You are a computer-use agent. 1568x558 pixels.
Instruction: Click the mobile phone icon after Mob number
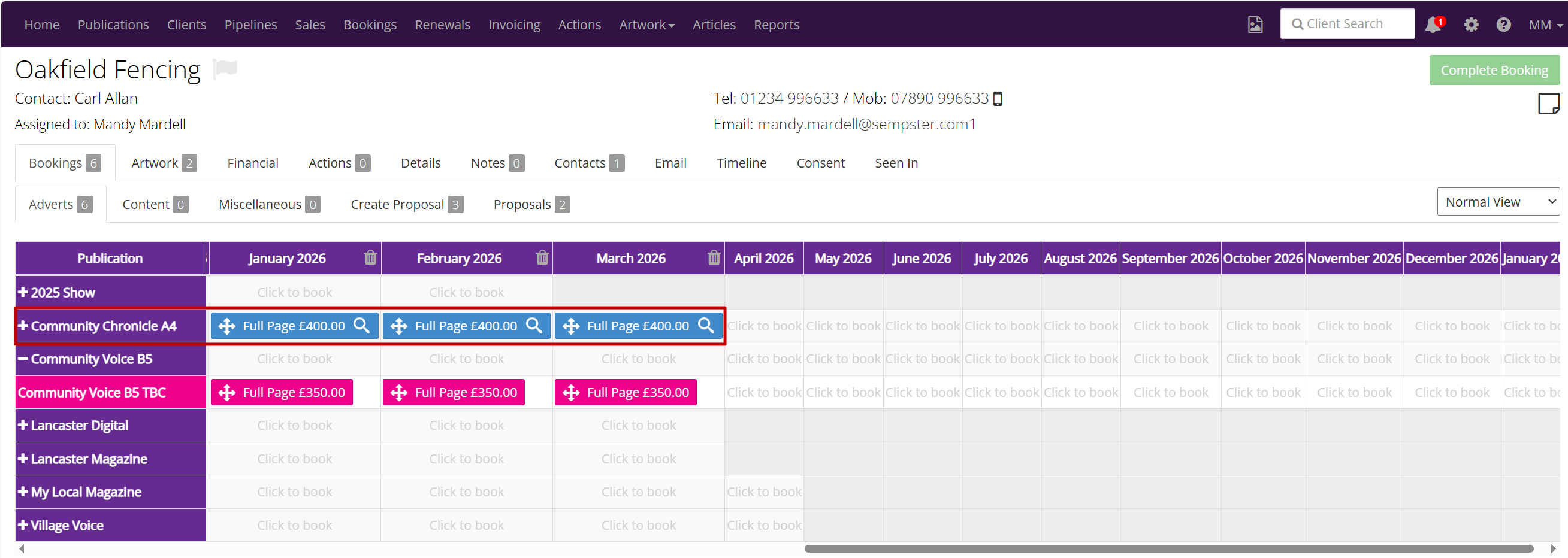[997, 99]
